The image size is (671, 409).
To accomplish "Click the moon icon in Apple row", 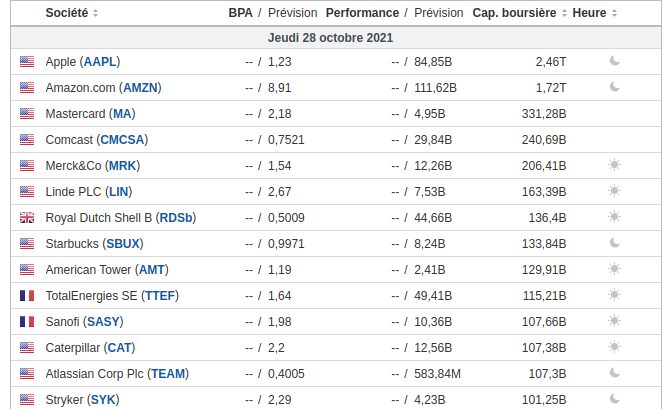I will point(614,61).
